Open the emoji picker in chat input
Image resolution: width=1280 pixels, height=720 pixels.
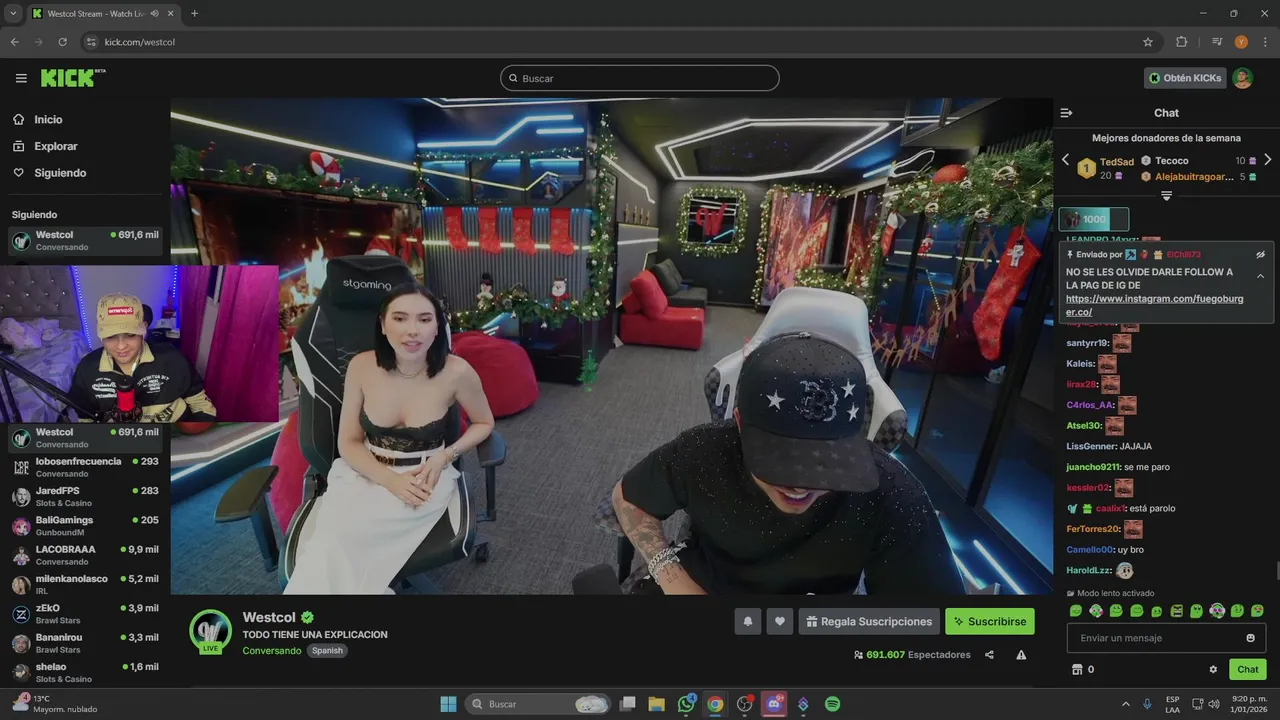1250,638
